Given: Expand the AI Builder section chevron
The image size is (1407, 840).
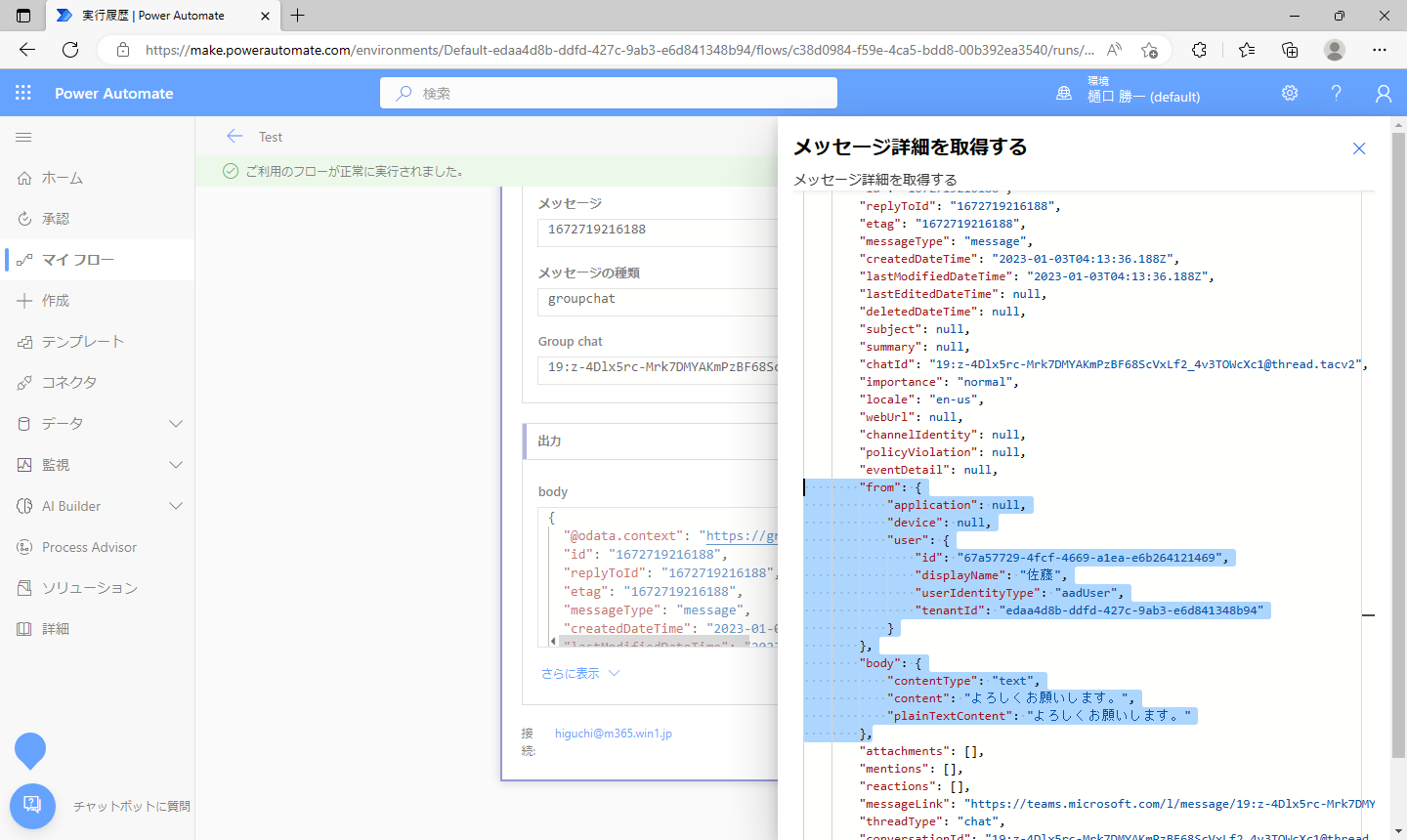Looking at the screenshot, I should [176, 506].
